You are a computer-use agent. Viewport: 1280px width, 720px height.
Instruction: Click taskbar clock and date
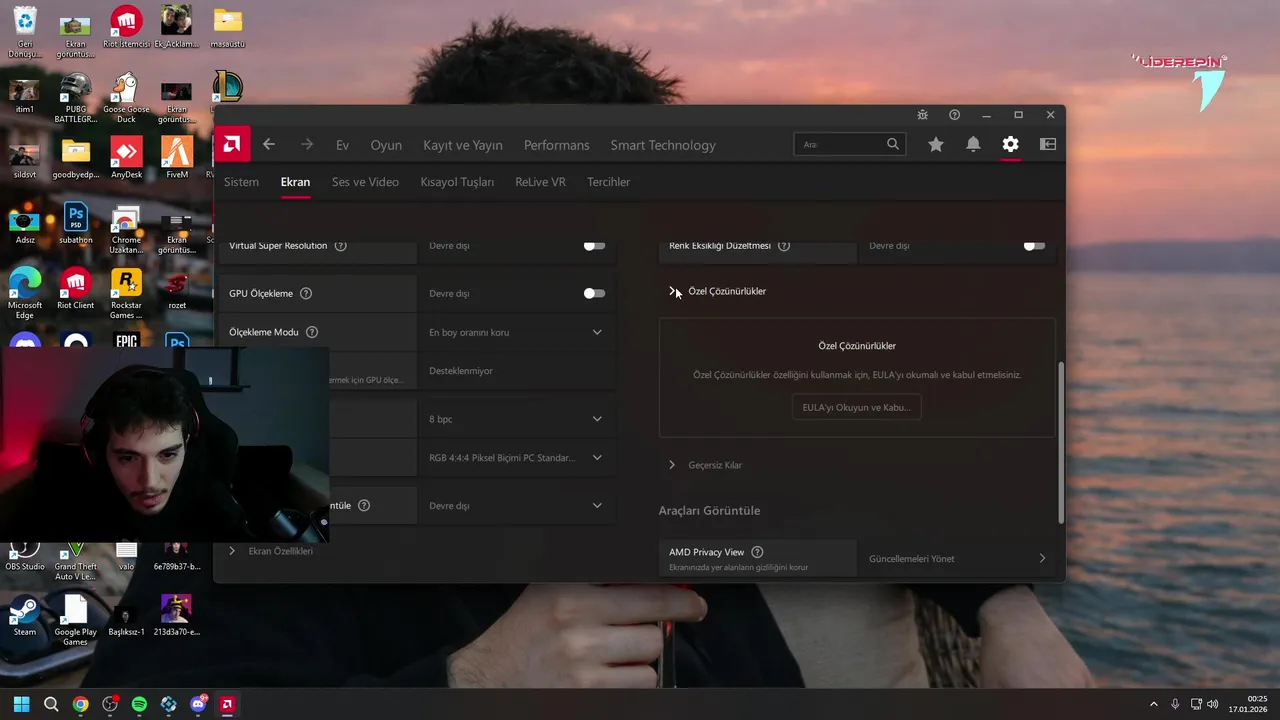[1250, 704]
